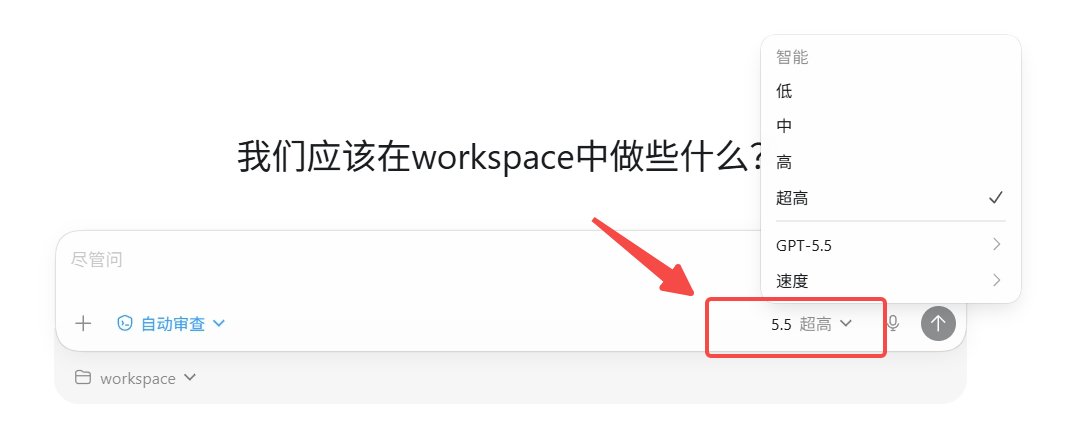Viewport: 1073px width, 440px height.
Task: Click the microphone voice input icon
Action: (892, 324)
